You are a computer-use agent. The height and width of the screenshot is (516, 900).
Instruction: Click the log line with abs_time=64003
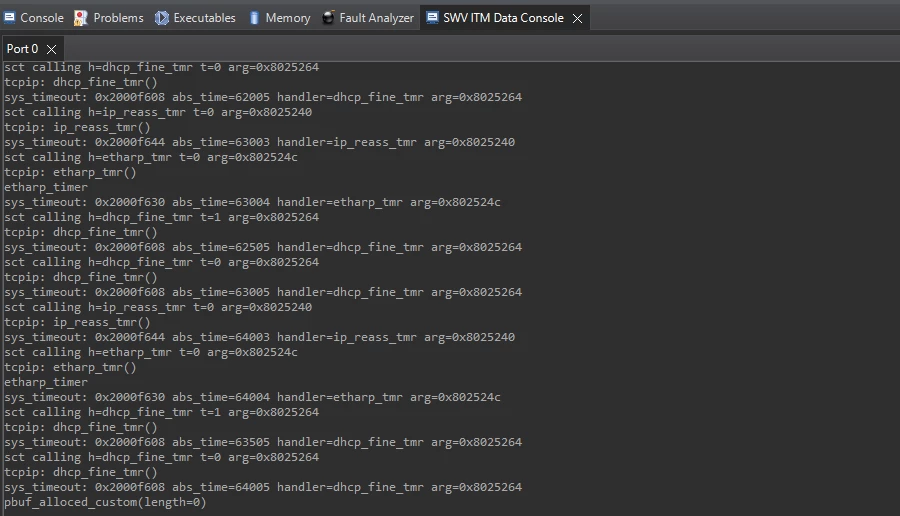[259, 337]
